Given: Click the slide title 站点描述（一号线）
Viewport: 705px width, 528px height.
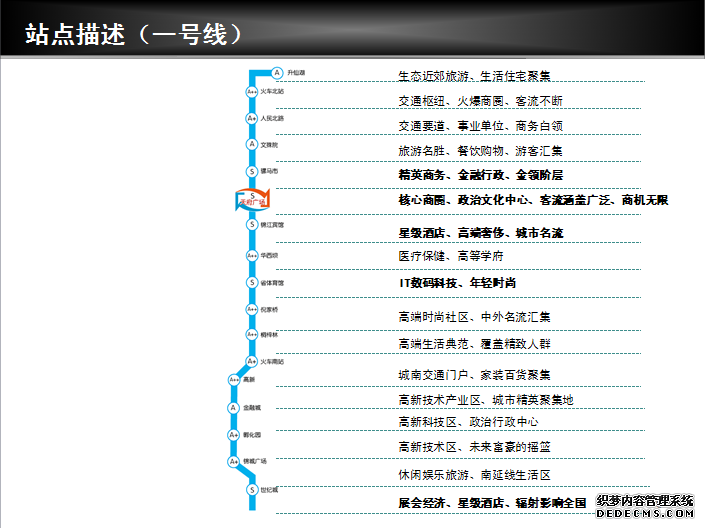Looking at the screenshot, I should (134, 34).
